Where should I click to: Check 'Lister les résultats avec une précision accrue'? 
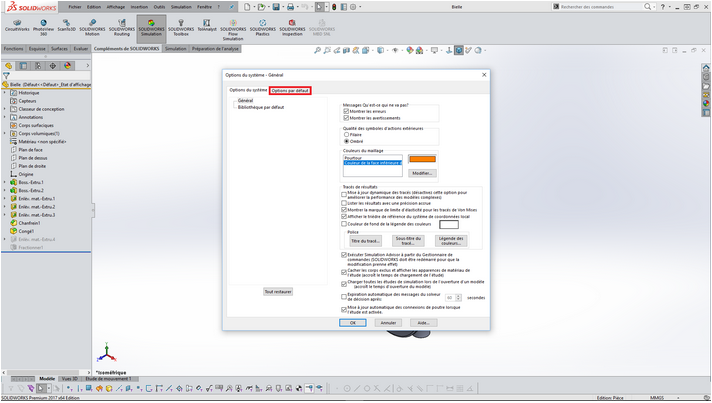point(344,203)
